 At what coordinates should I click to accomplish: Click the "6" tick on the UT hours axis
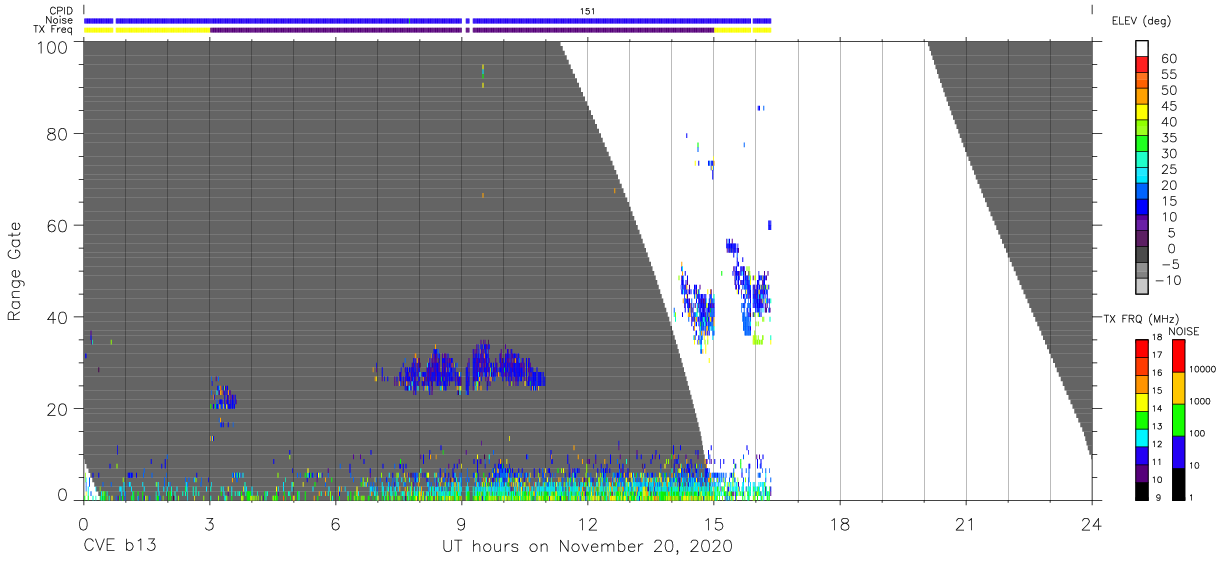(x=335, y=524)
